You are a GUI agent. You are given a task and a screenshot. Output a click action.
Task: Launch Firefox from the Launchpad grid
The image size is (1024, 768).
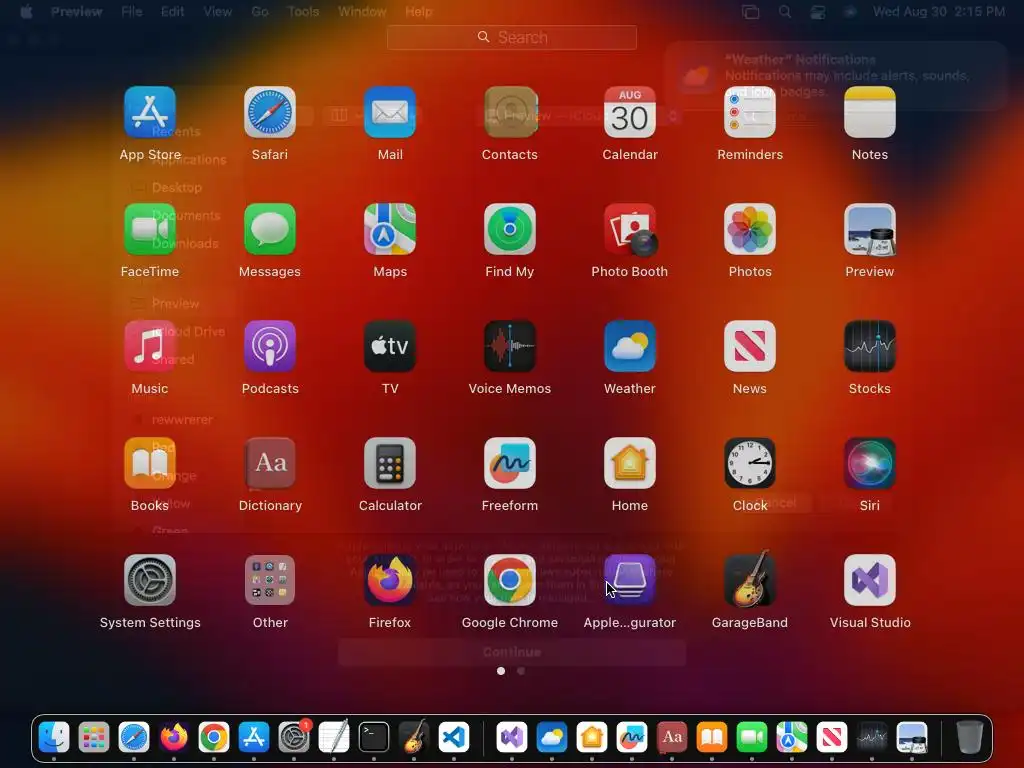[x=390, y=580]
